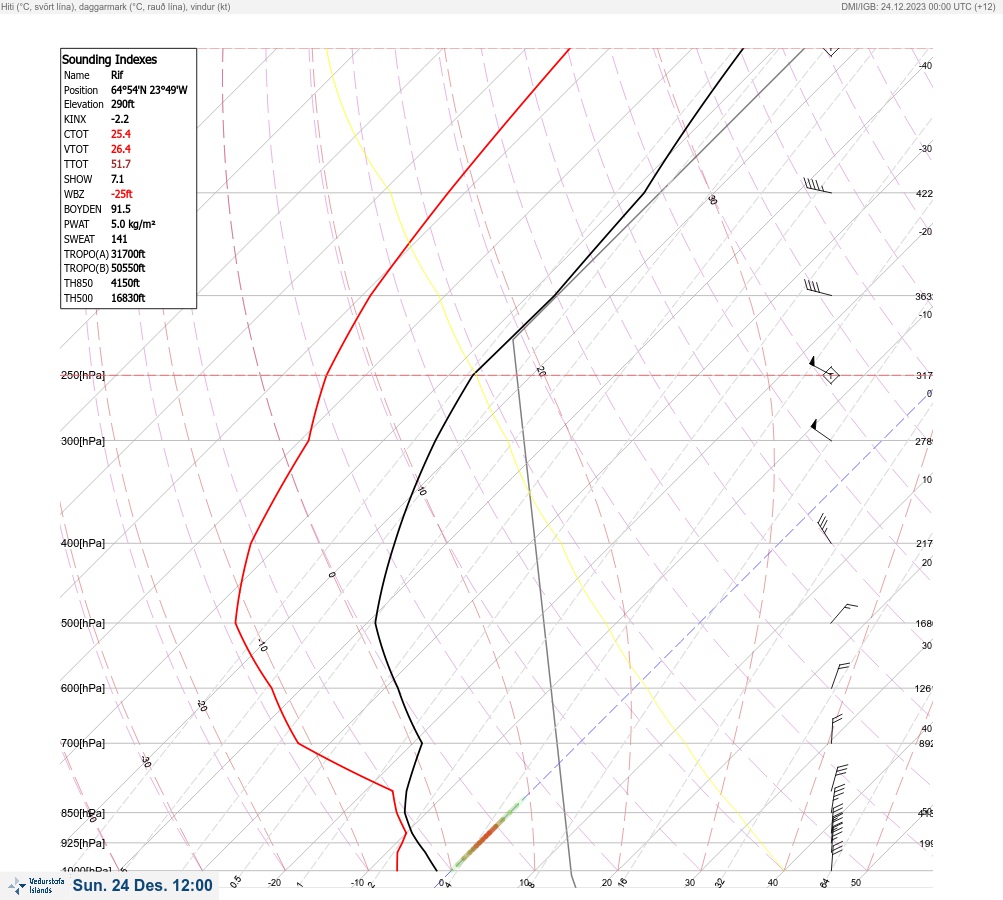1003x900 pixels.
Task: Click the '400[hPa]' pressure level label
Action: pyautogui.click(x=83, y=543)
